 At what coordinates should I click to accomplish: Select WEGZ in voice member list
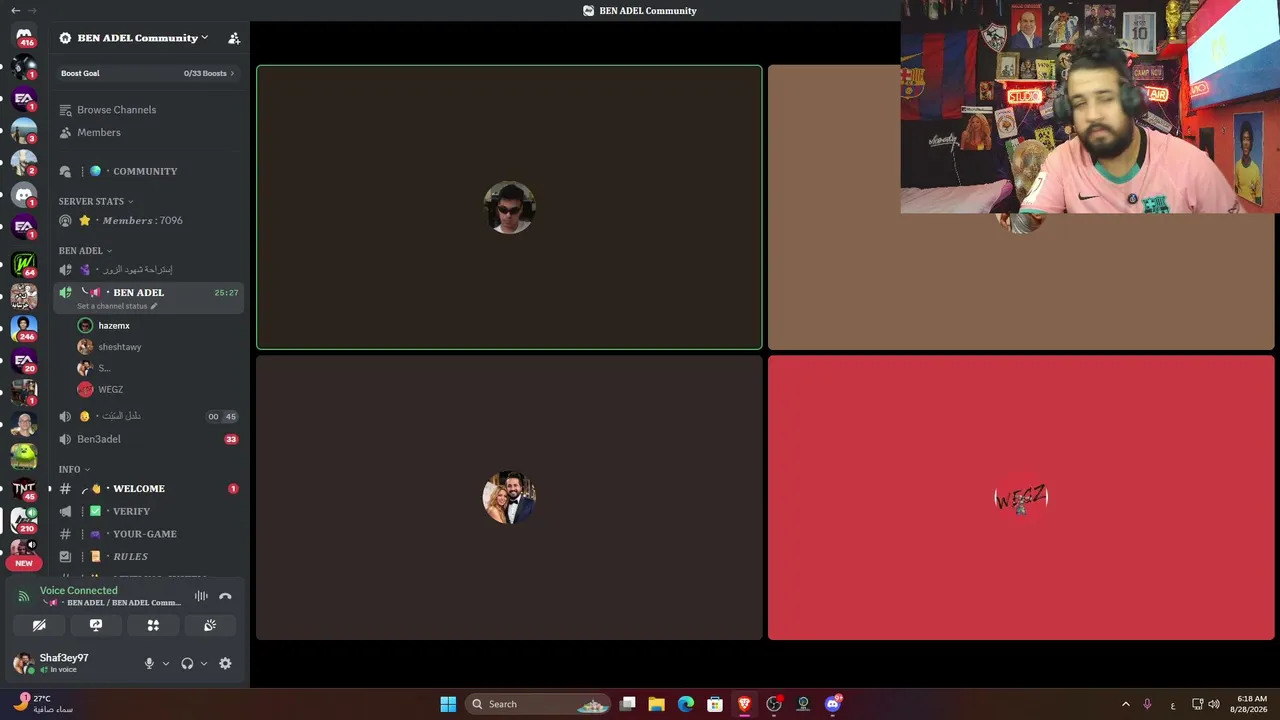point(158,390)
